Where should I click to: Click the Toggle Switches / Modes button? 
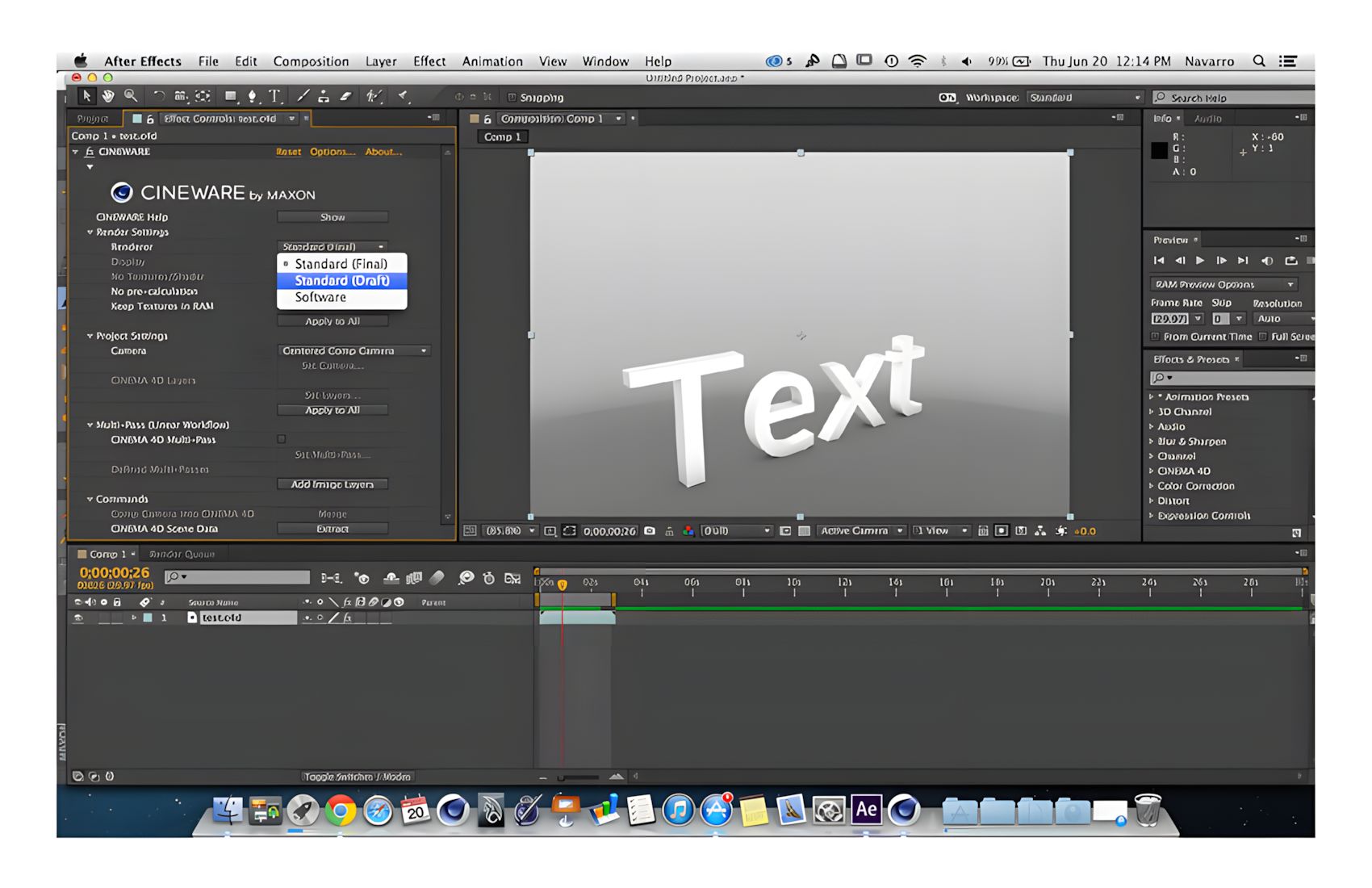click(x=358, y=777)
